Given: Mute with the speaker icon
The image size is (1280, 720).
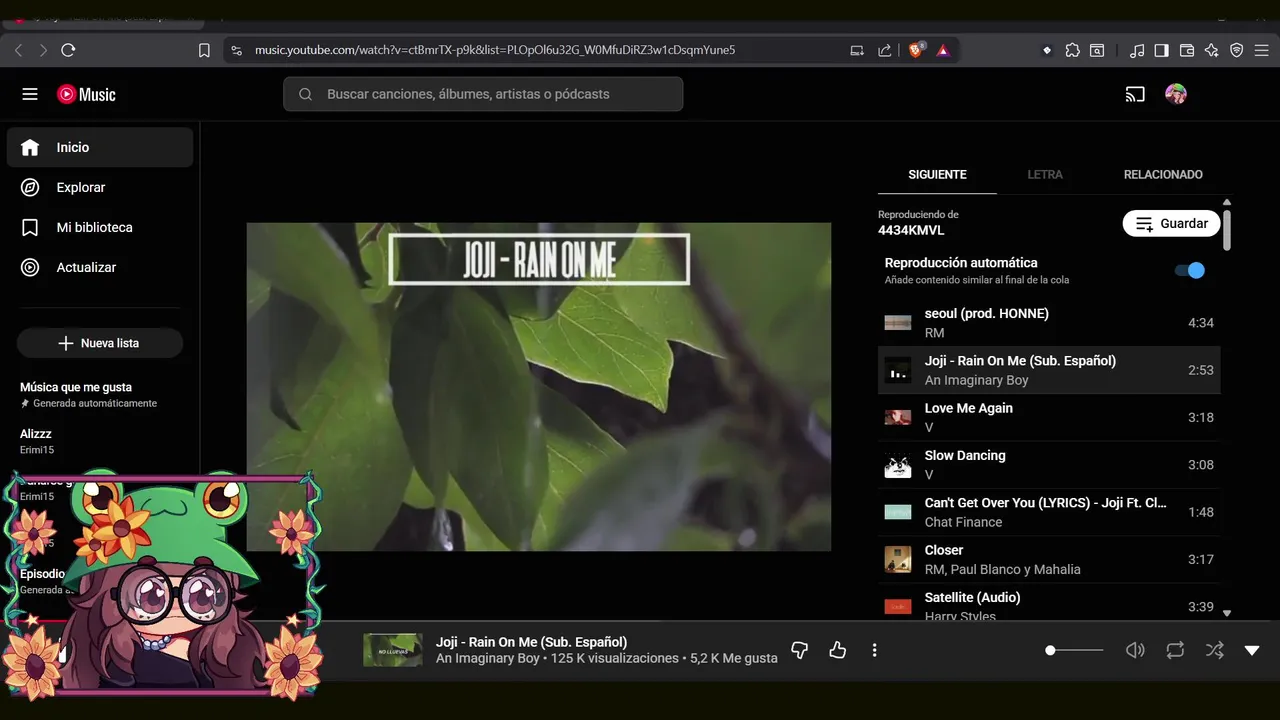Looking at the screenshot, I should 1135,650.
